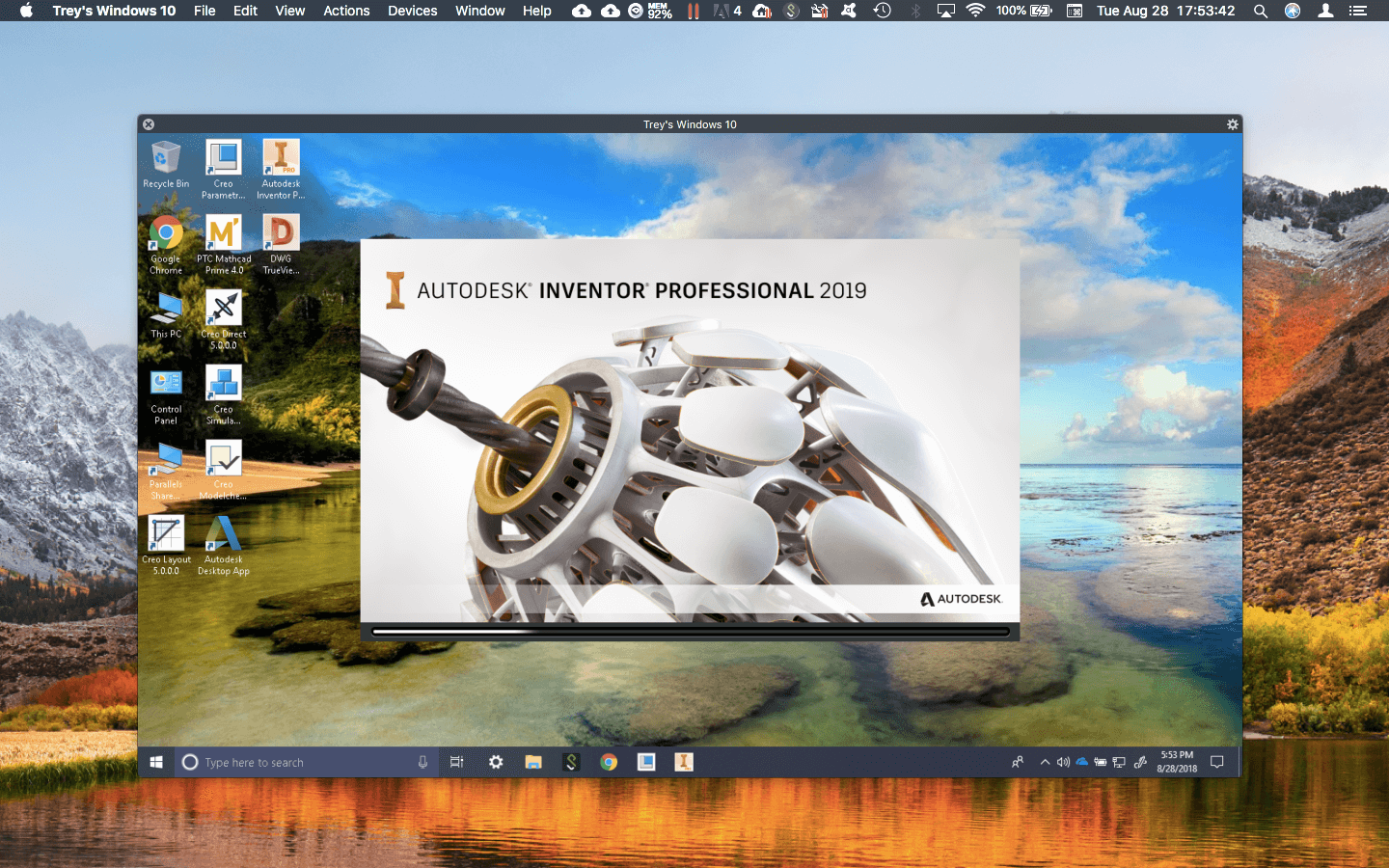
Task: Open the People icon in the taskbar
Action: tap(1018, 762)
